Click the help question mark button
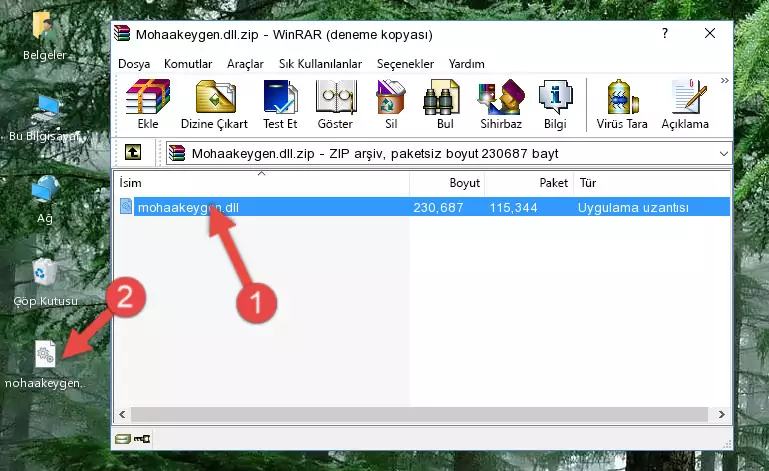 click(665, 33)
